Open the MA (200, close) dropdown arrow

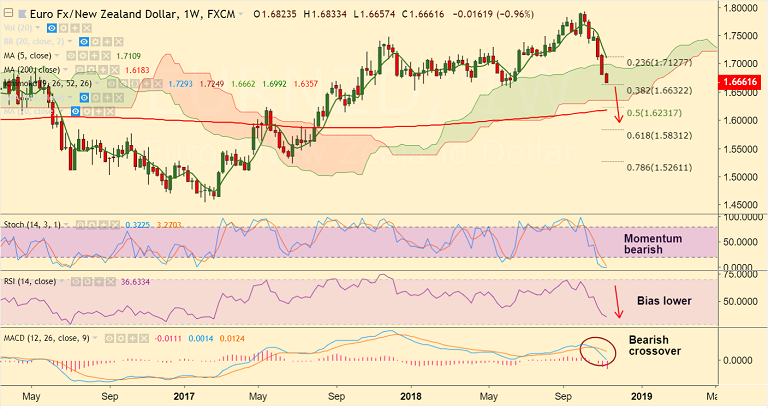pos(65,70)
